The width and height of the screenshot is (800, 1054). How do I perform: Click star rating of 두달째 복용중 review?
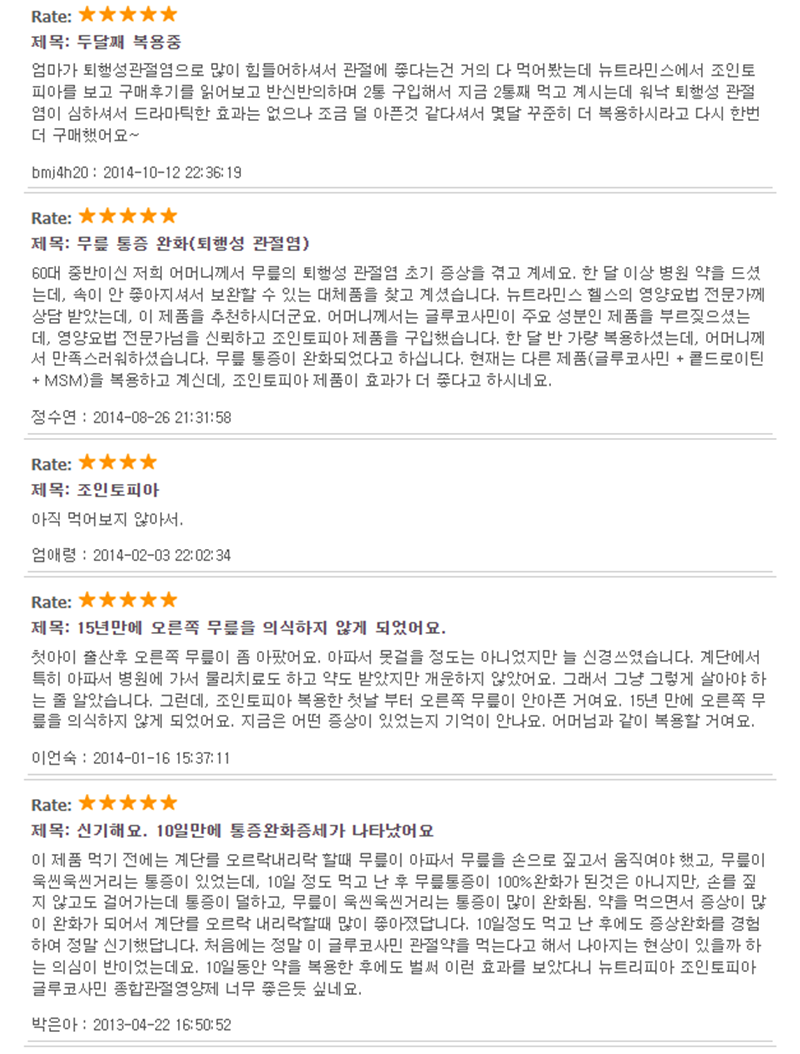click(x=128, y=14)
